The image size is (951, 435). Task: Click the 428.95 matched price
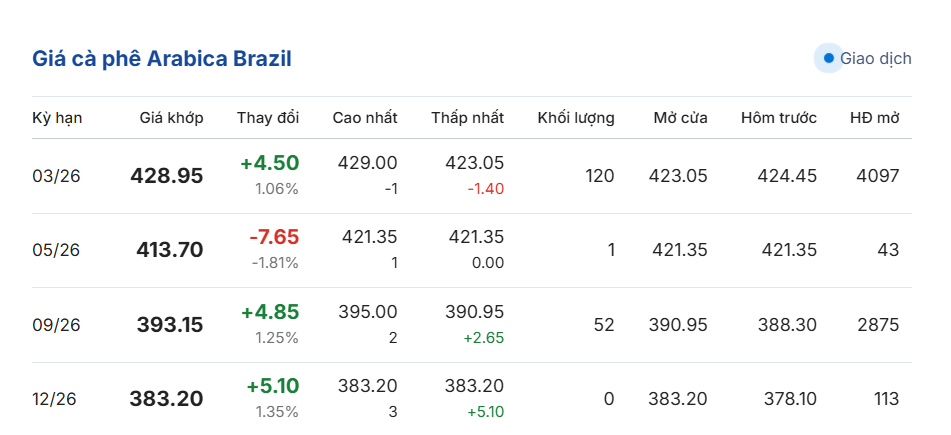[x=167, y=176]
